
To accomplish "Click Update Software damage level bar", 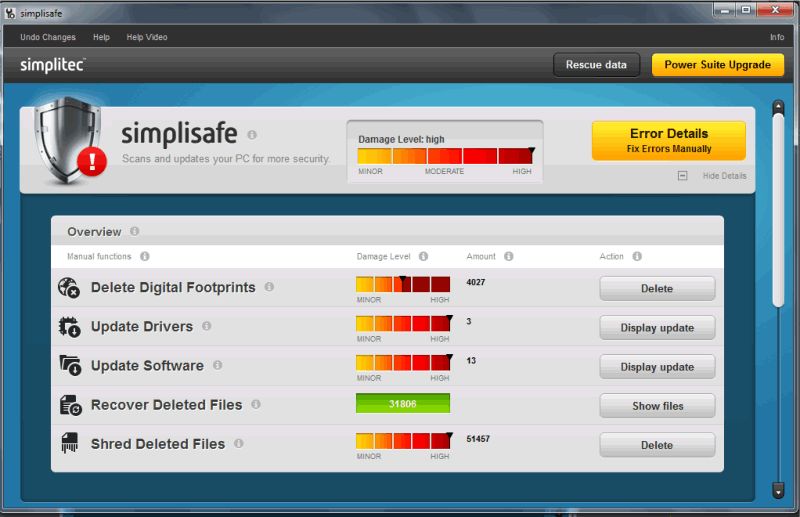I will tap(403, 362).
